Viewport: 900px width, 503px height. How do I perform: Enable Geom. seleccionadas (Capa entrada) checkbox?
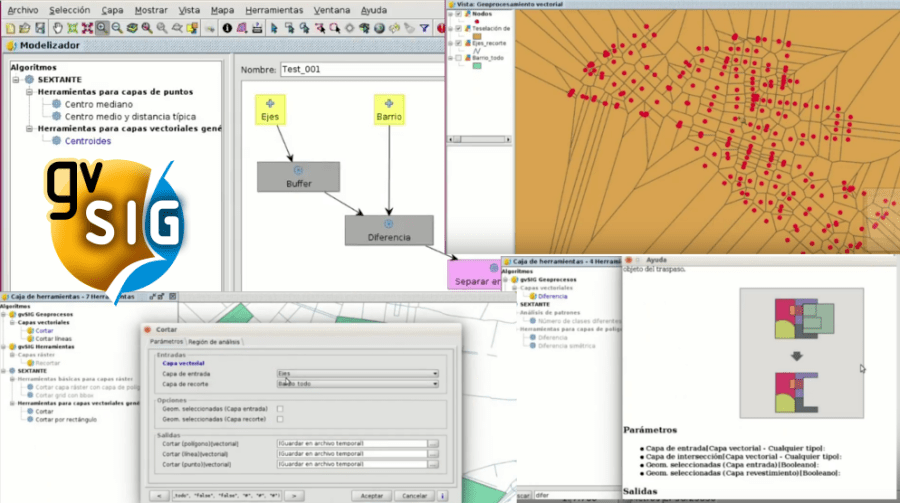click(280, 408)
